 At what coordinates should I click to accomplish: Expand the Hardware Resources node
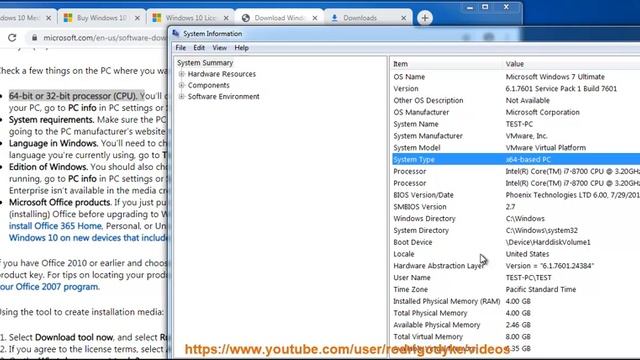182,74
